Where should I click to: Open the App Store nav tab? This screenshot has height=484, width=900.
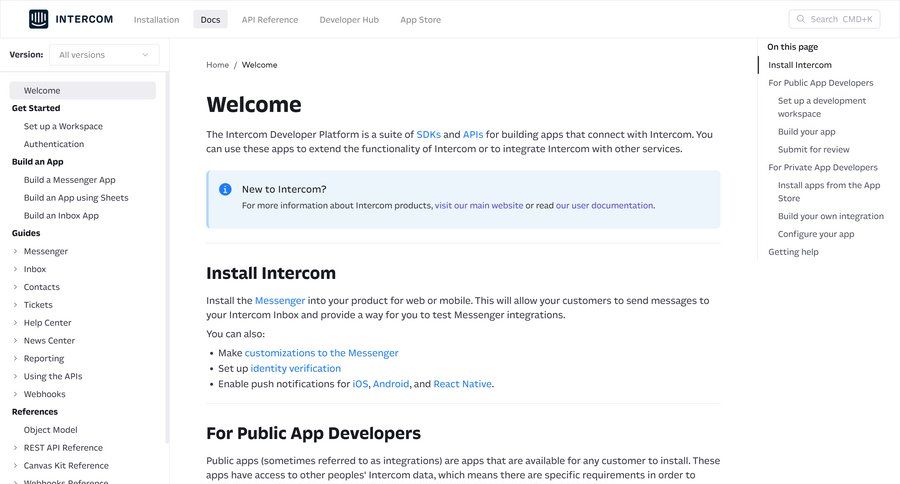(x=421, y=20)
